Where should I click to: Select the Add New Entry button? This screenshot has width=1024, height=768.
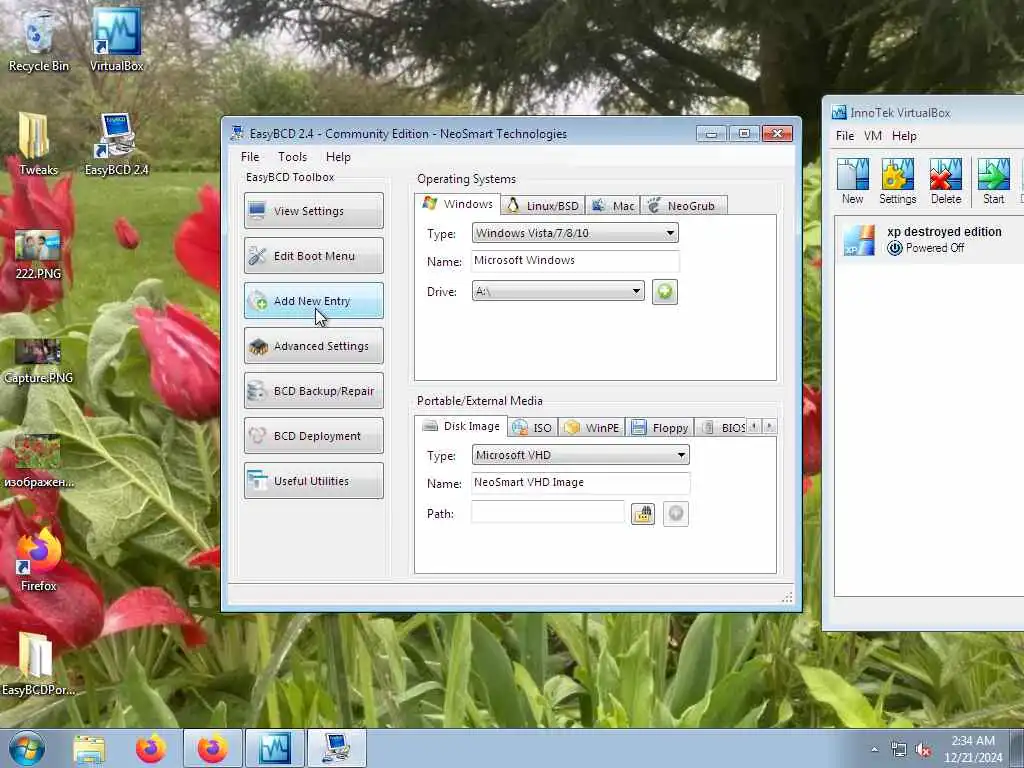coord(313,300)
